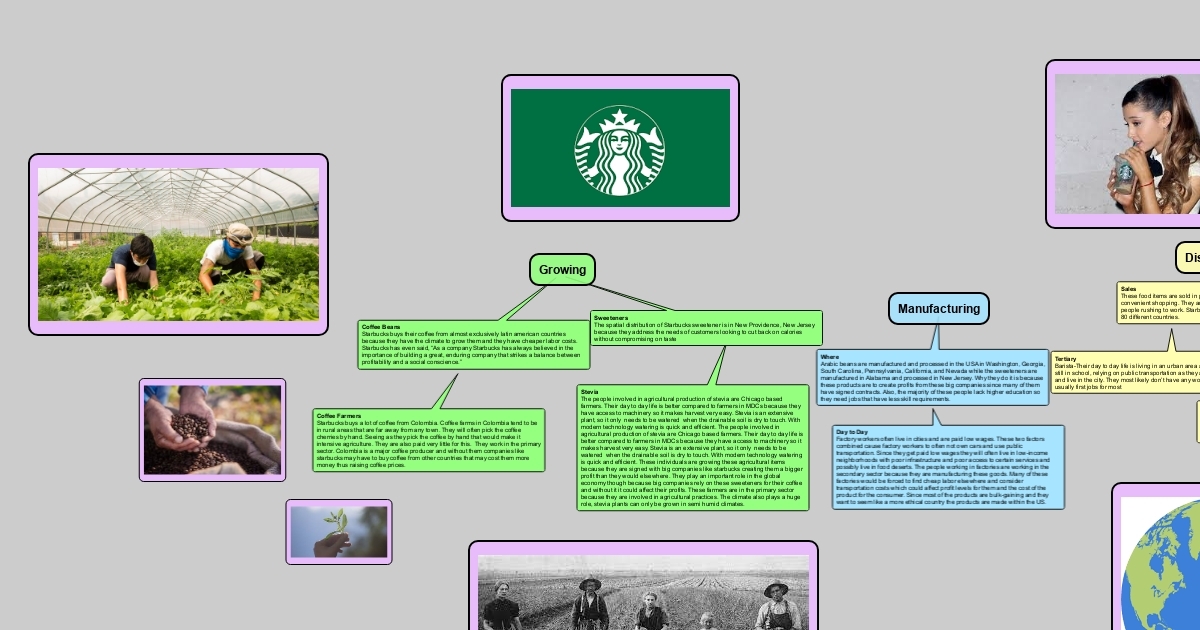Select the Coffee Farmers note box
This screenshot has height=630, width=1200.
click(429, 440)
